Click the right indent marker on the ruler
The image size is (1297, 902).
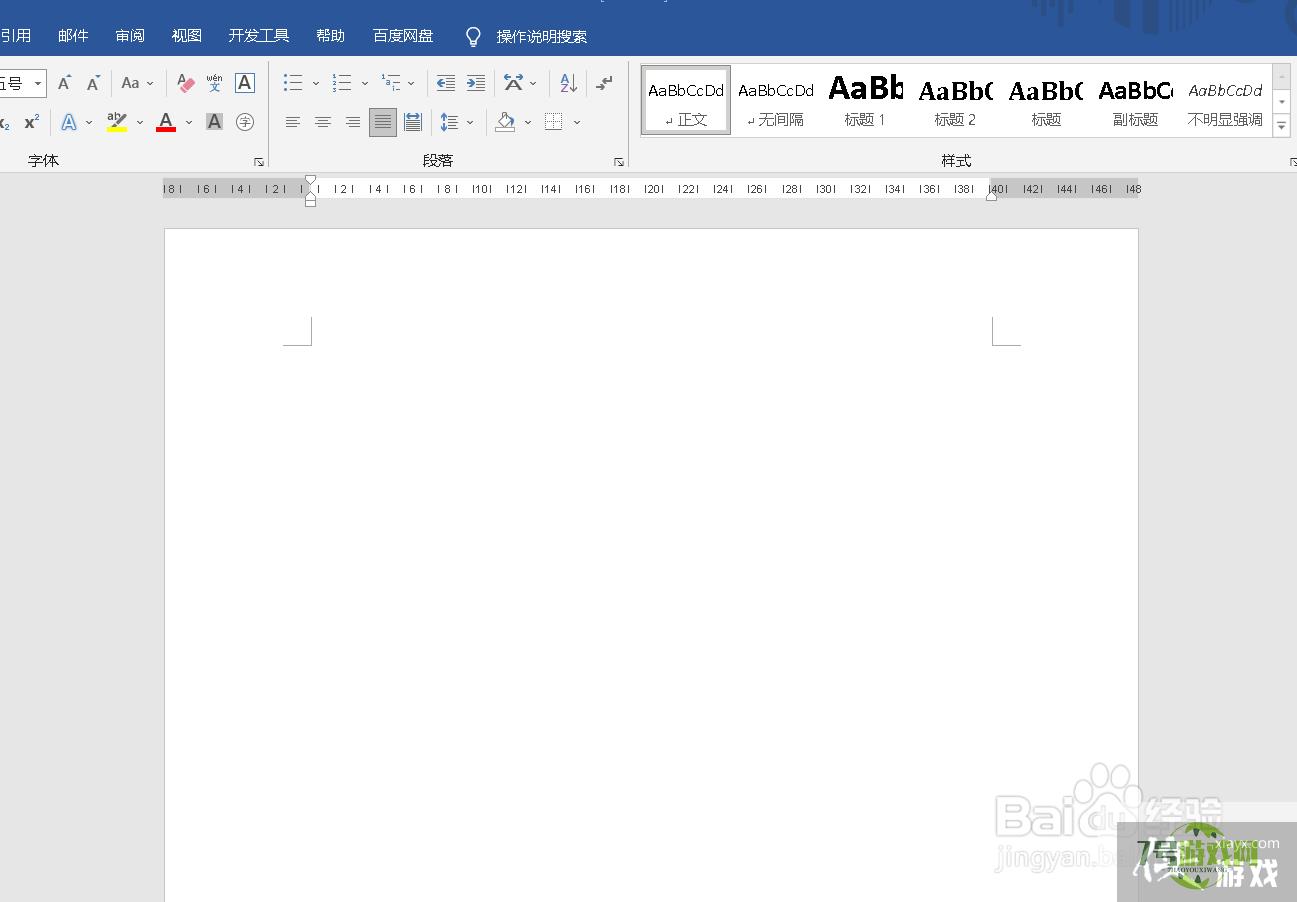pos(991,196)
